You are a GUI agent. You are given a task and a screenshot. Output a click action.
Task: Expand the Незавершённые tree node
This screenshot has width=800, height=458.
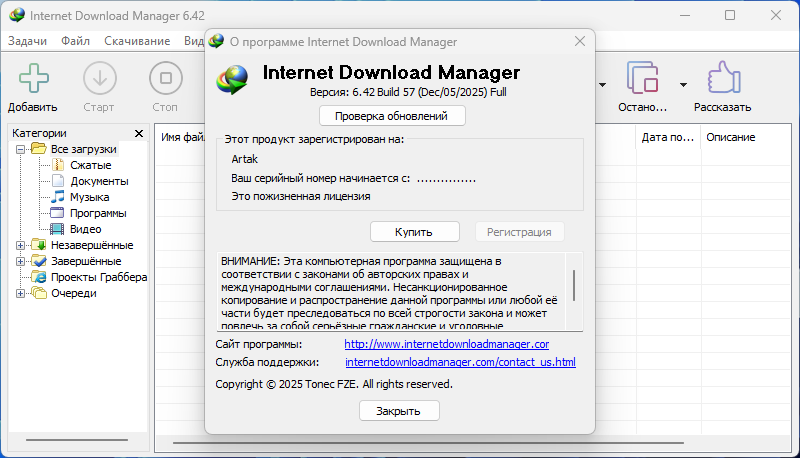click(20, 245)
